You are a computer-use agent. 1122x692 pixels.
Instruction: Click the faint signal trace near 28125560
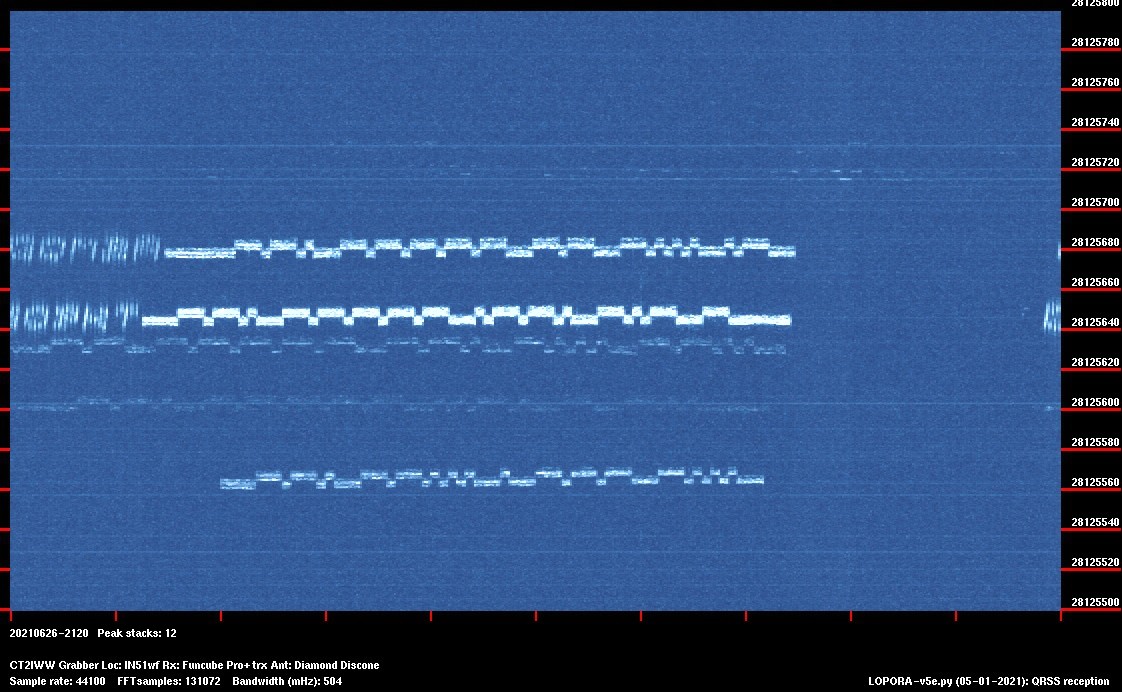(492, 478)
